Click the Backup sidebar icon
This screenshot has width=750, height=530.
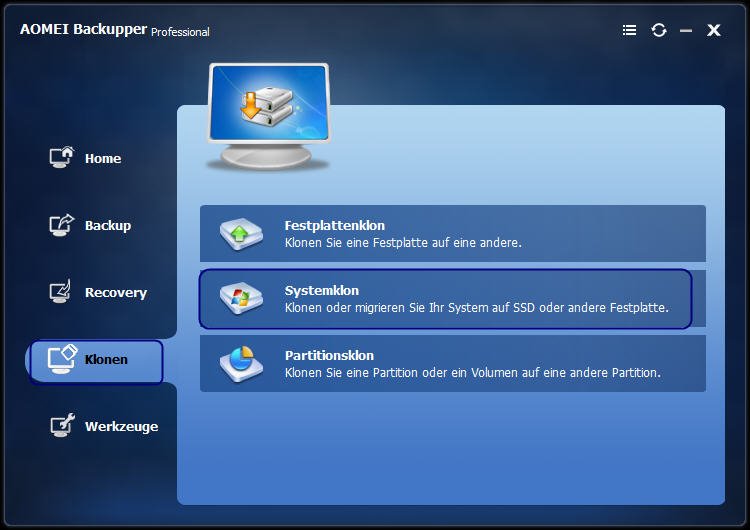[x=62, y=225]
